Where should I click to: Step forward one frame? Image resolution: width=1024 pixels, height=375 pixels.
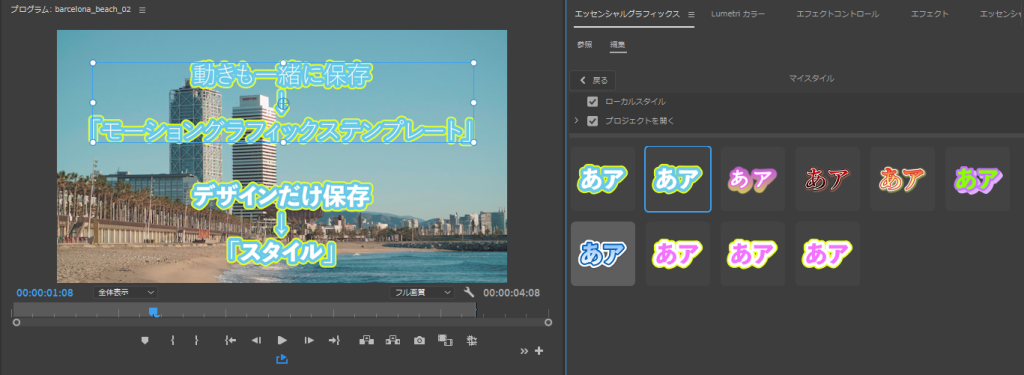pos(309,340)
